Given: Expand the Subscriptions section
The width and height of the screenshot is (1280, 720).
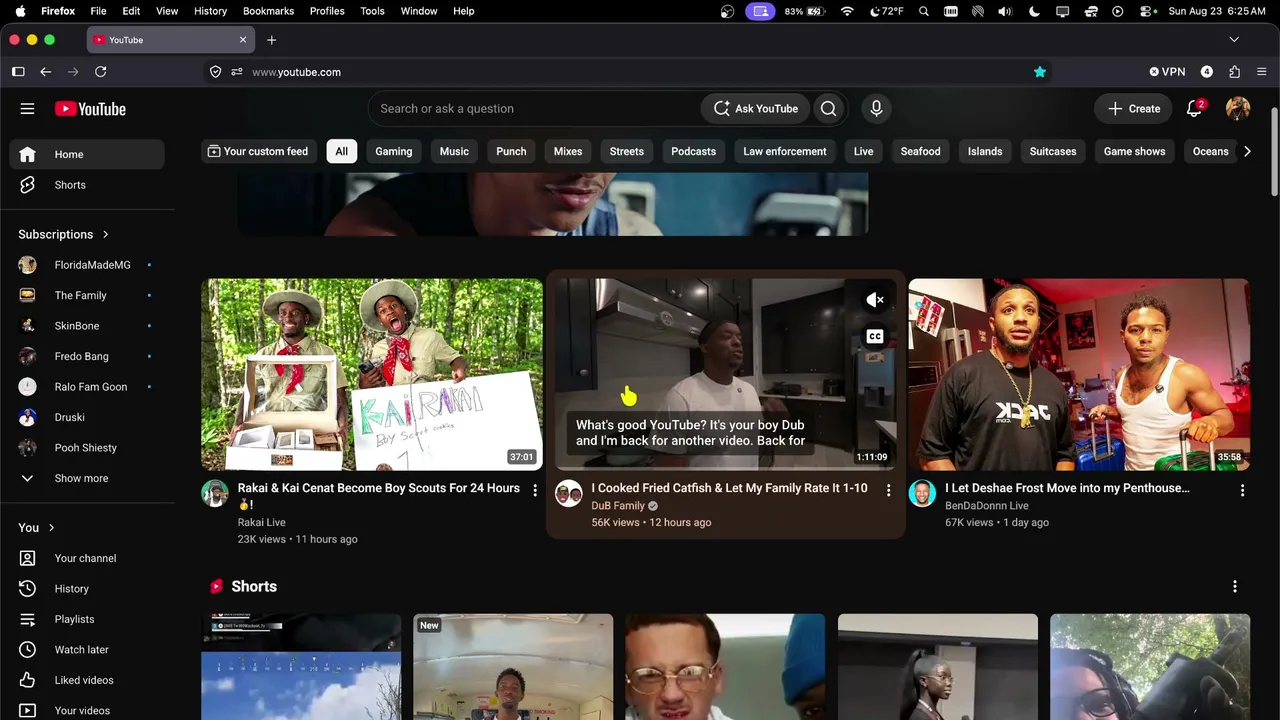Looking at the screenshot, I should pos(63,234).
